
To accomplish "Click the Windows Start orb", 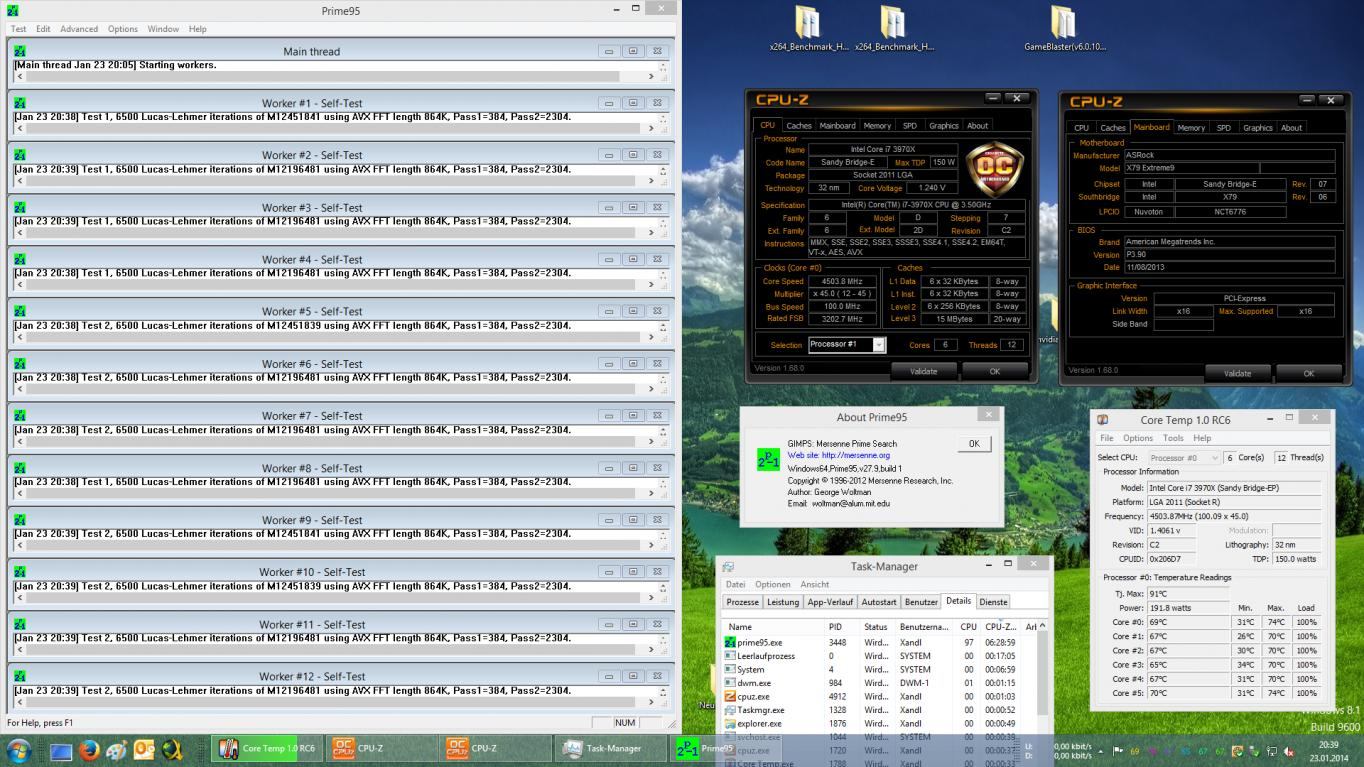I will [17, 749].
